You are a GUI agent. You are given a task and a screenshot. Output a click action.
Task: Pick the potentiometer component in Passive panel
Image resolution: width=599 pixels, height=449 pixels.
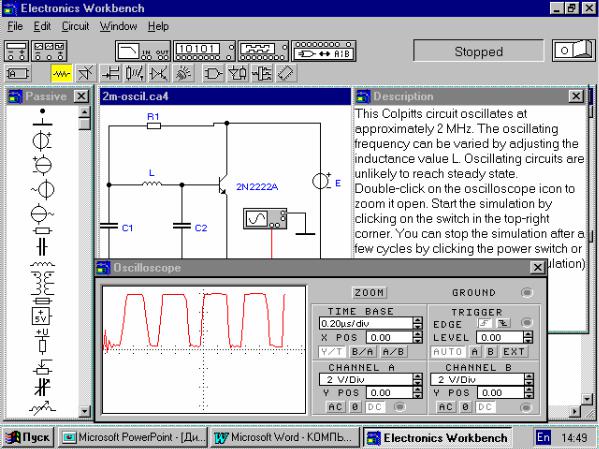(42, 367)
